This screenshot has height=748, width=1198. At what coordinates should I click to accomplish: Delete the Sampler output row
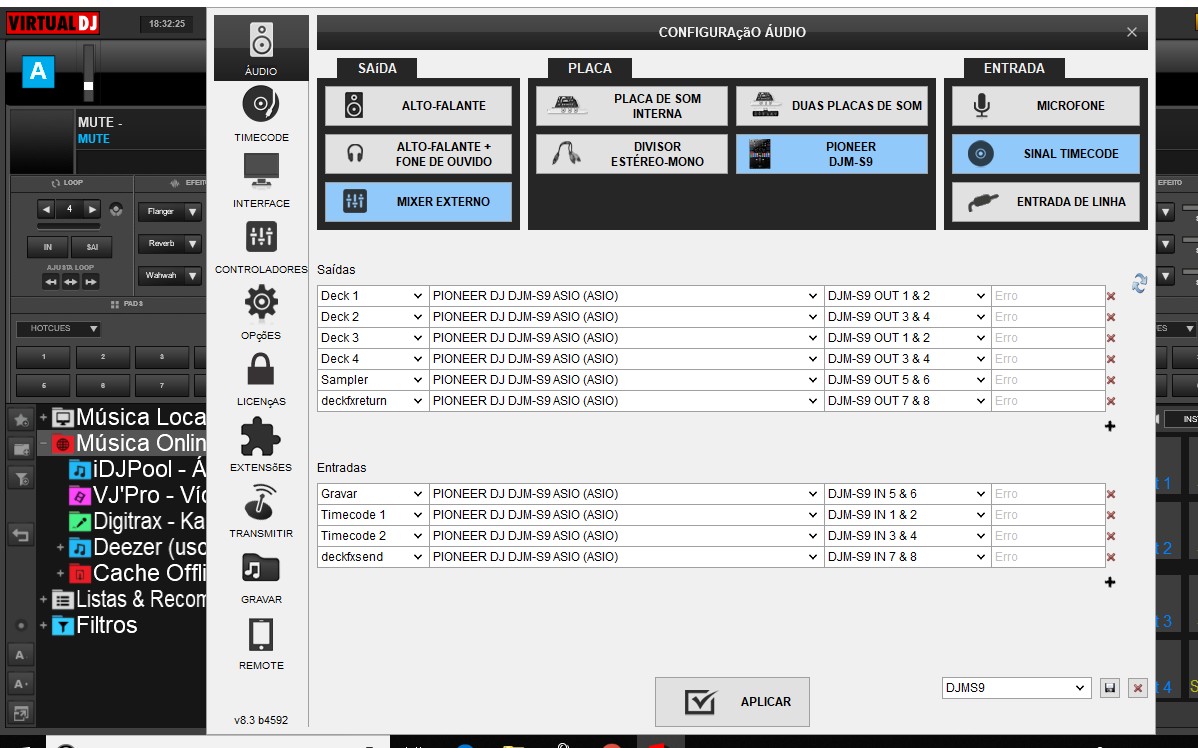point(1111,380)
